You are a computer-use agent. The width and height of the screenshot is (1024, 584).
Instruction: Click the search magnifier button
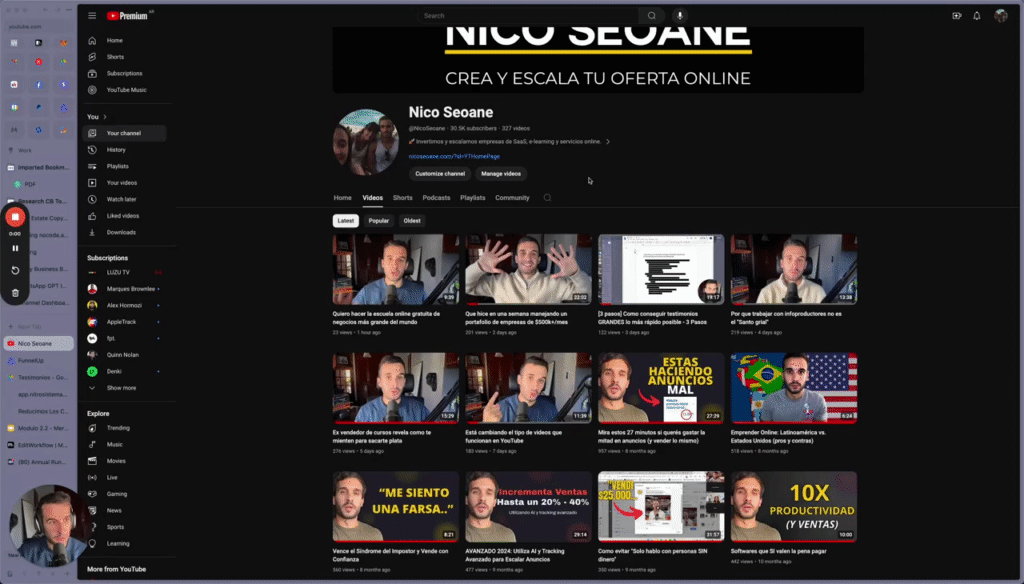pyautogui.click(x=652, y=16)
